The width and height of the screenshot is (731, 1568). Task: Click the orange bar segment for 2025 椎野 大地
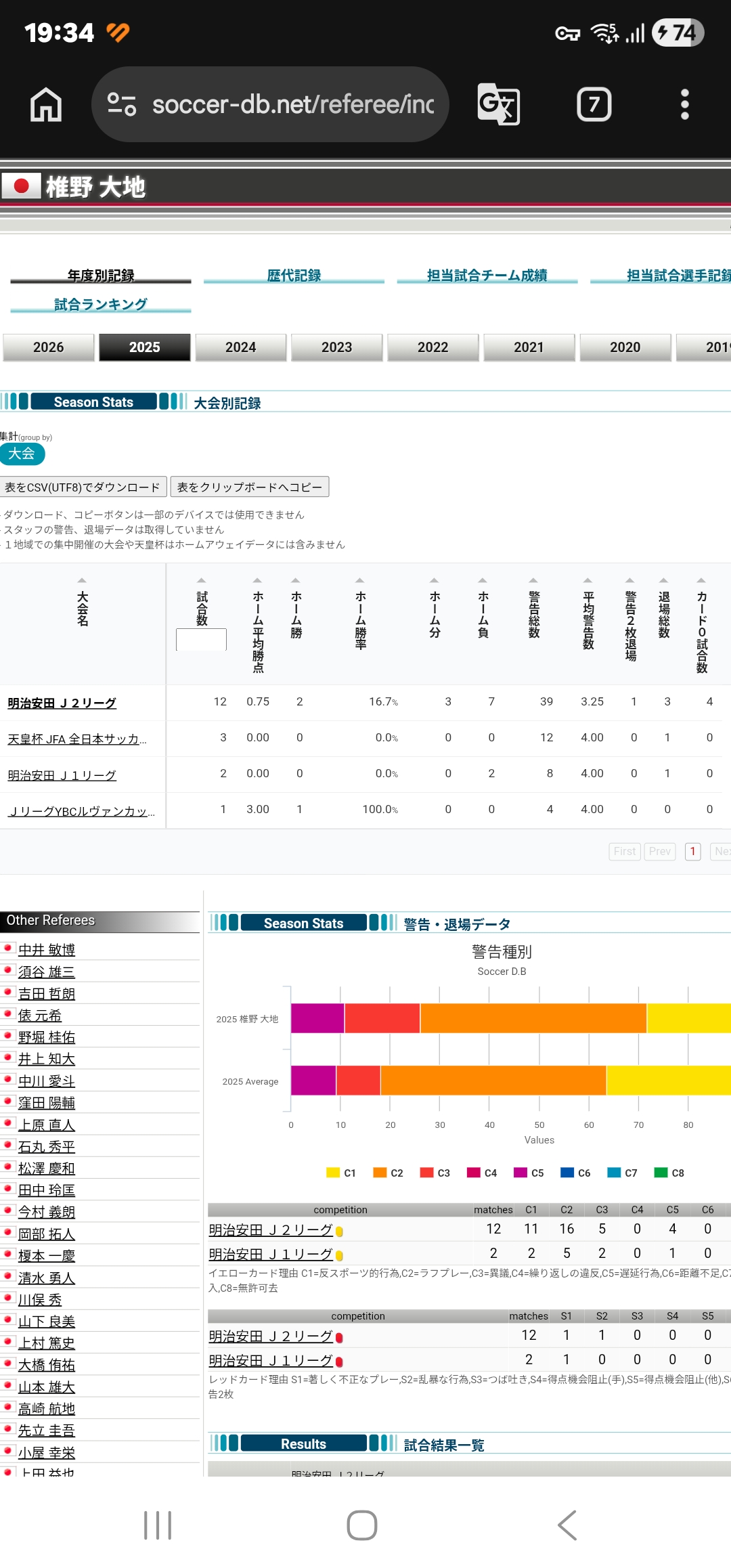[533, 1018]
